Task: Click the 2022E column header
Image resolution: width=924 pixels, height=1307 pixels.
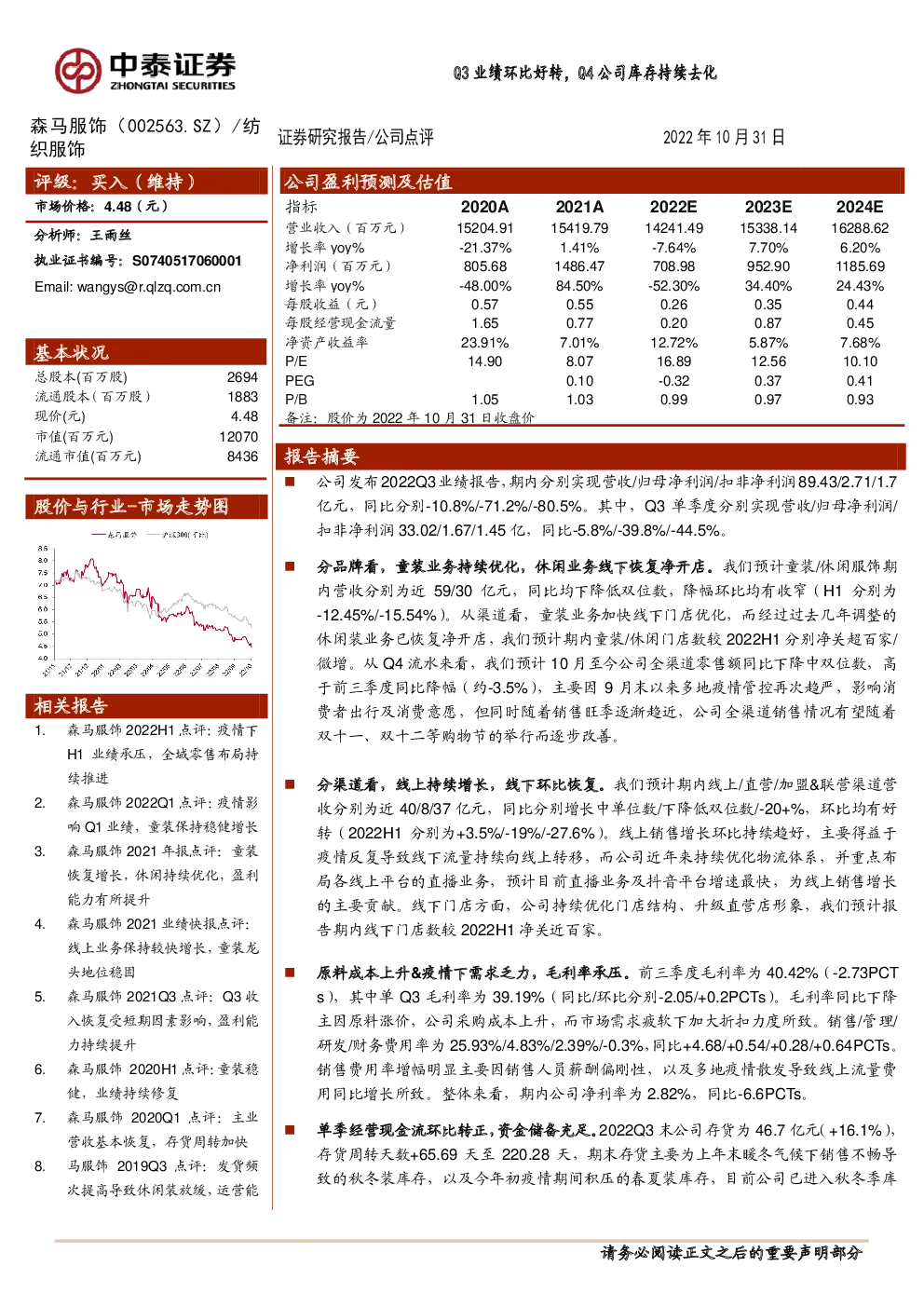Action: (x=673, y=207)
